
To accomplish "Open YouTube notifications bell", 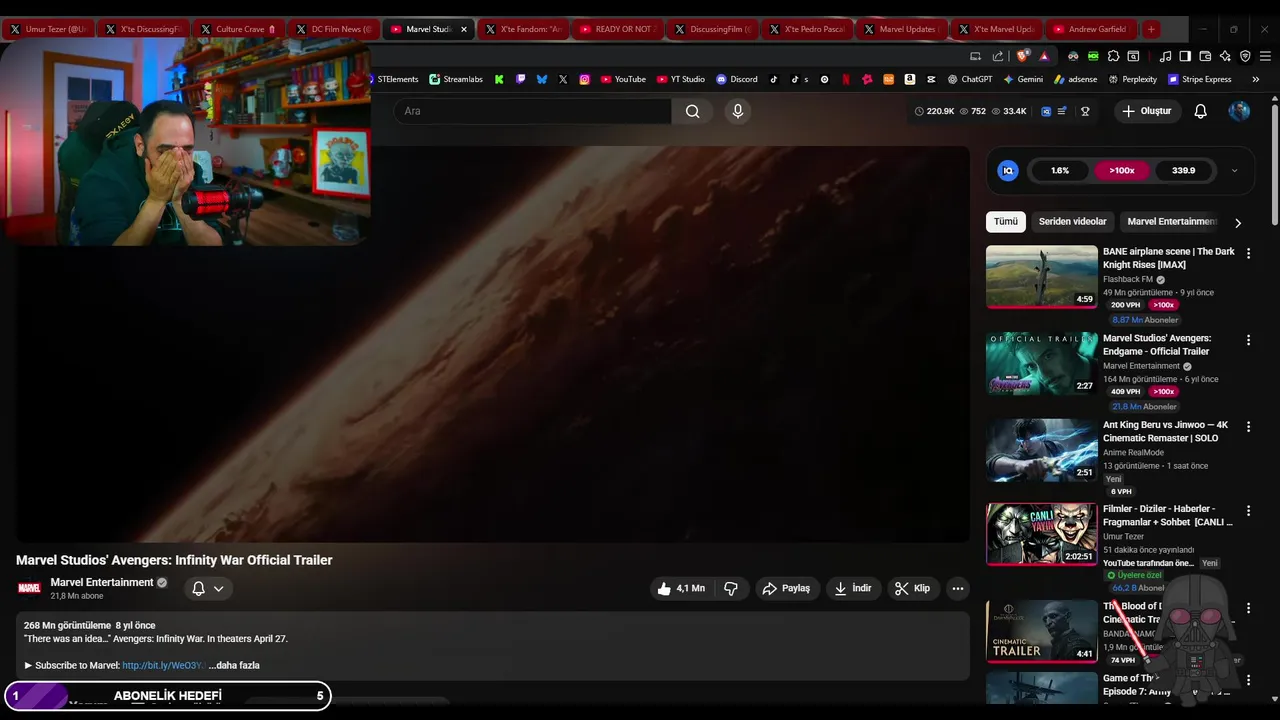I will coord(1201,111).
